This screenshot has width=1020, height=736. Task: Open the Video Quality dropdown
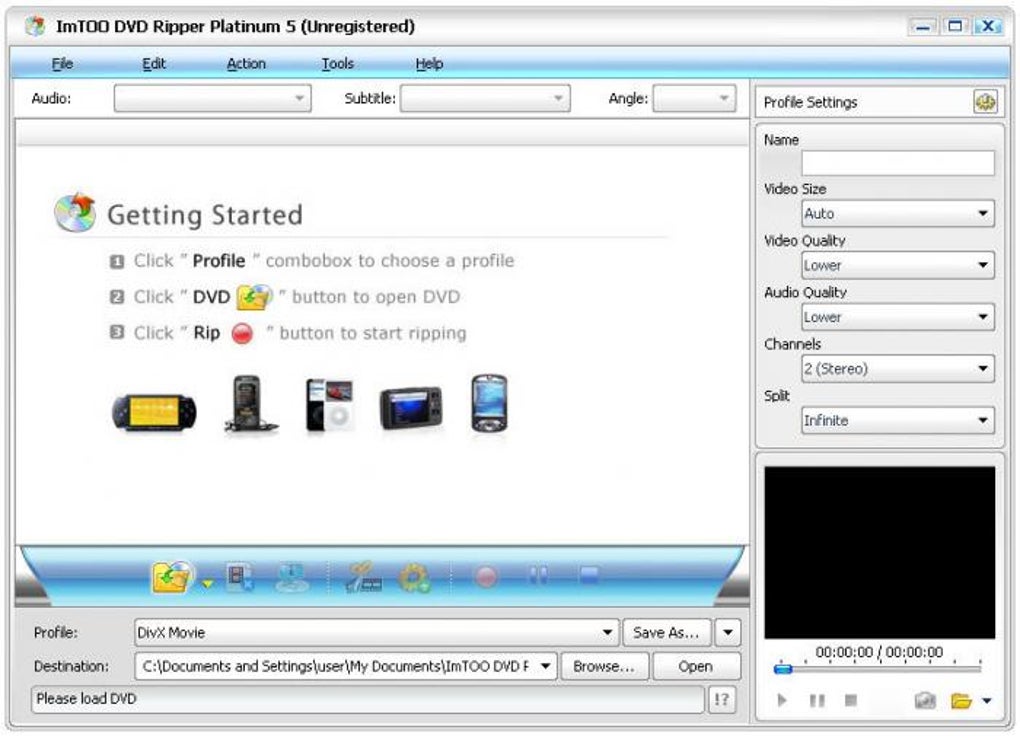(x=898, y=266)
